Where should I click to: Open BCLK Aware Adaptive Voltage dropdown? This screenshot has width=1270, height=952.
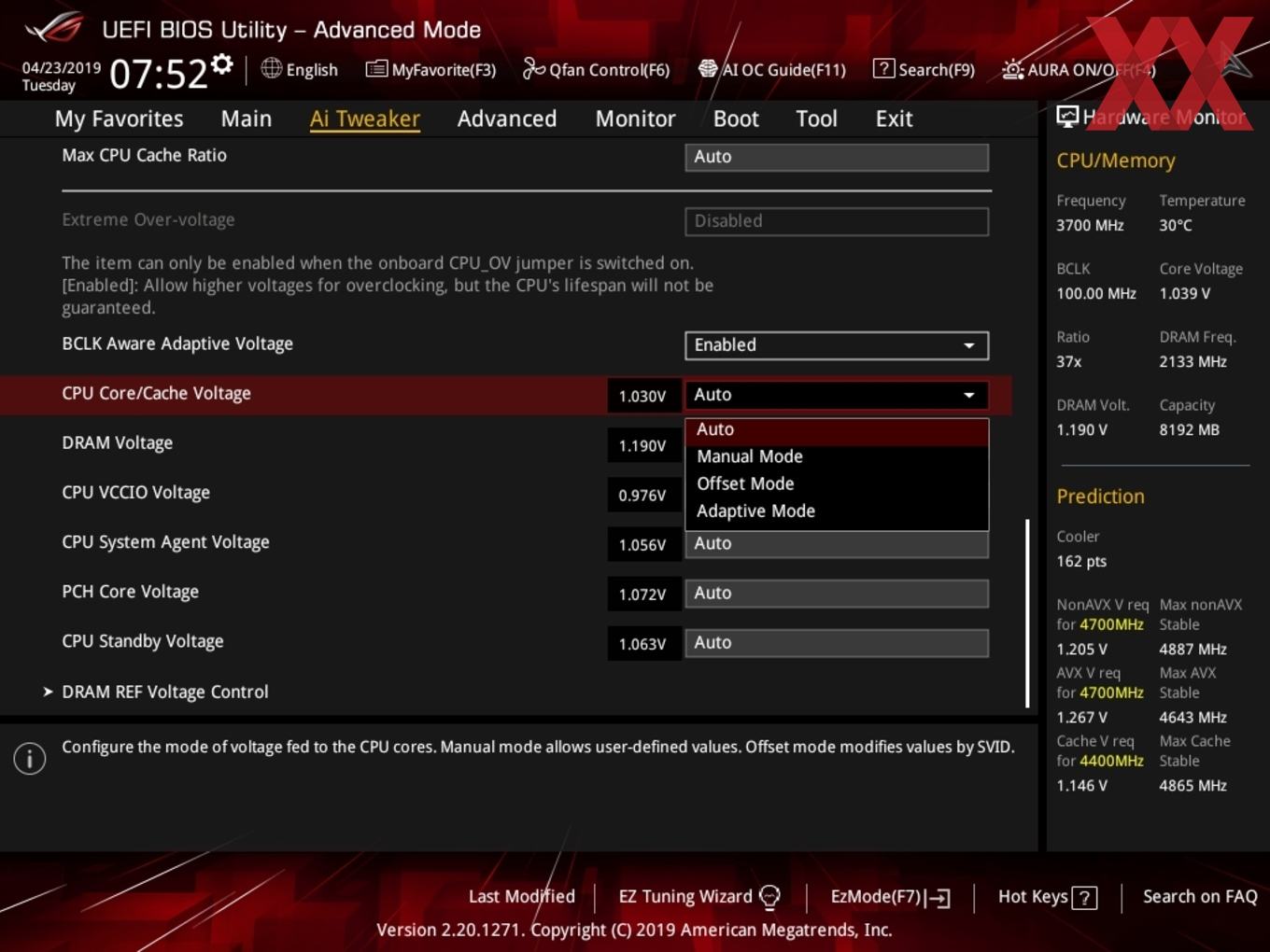837,345
